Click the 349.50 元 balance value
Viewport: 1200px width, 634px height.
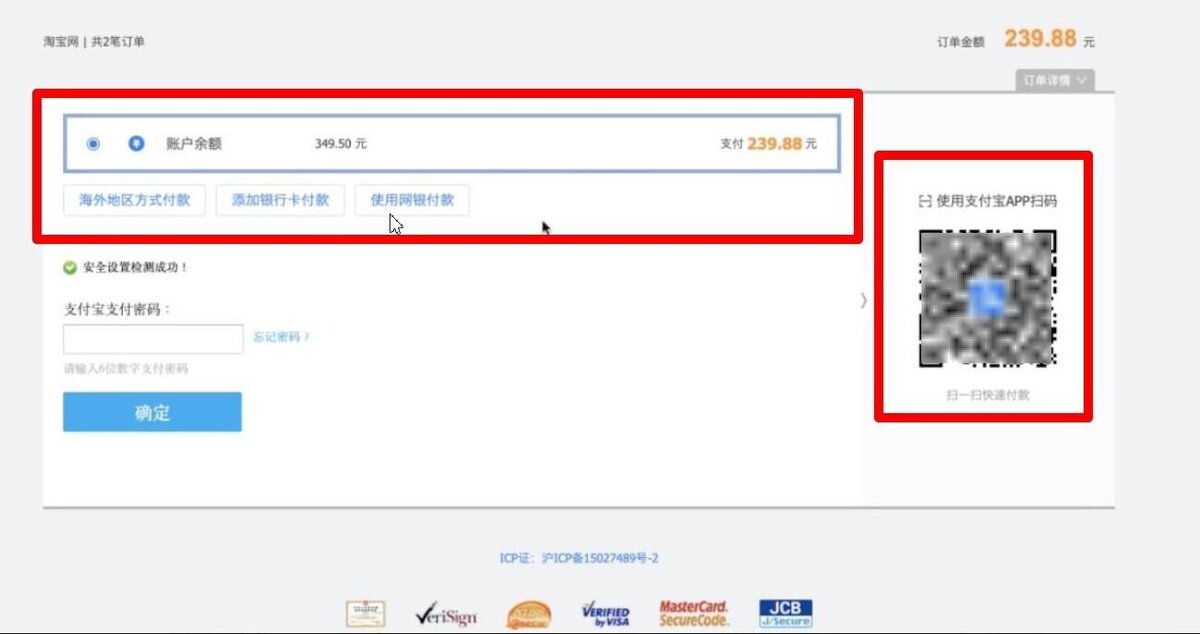(341, 144)
